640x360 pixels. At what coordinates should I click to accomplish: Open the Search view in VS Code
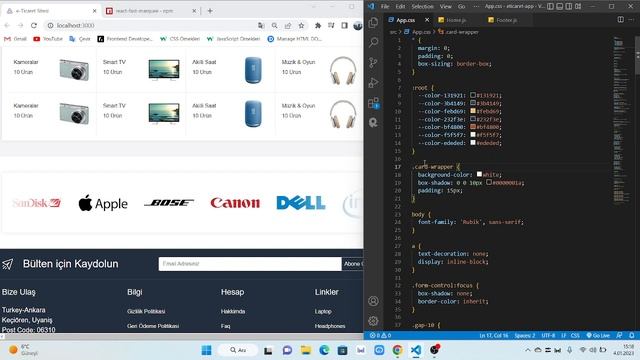point(373,42)
